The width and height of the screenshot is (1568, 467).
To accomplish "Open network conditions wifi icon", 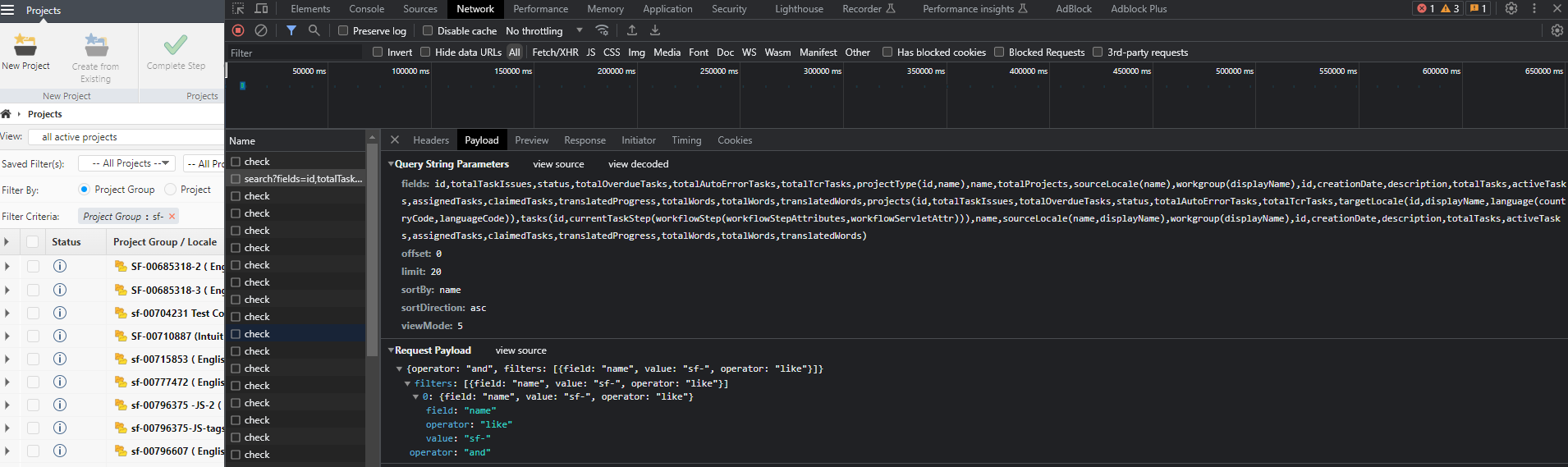I will [x=602, y=30].
